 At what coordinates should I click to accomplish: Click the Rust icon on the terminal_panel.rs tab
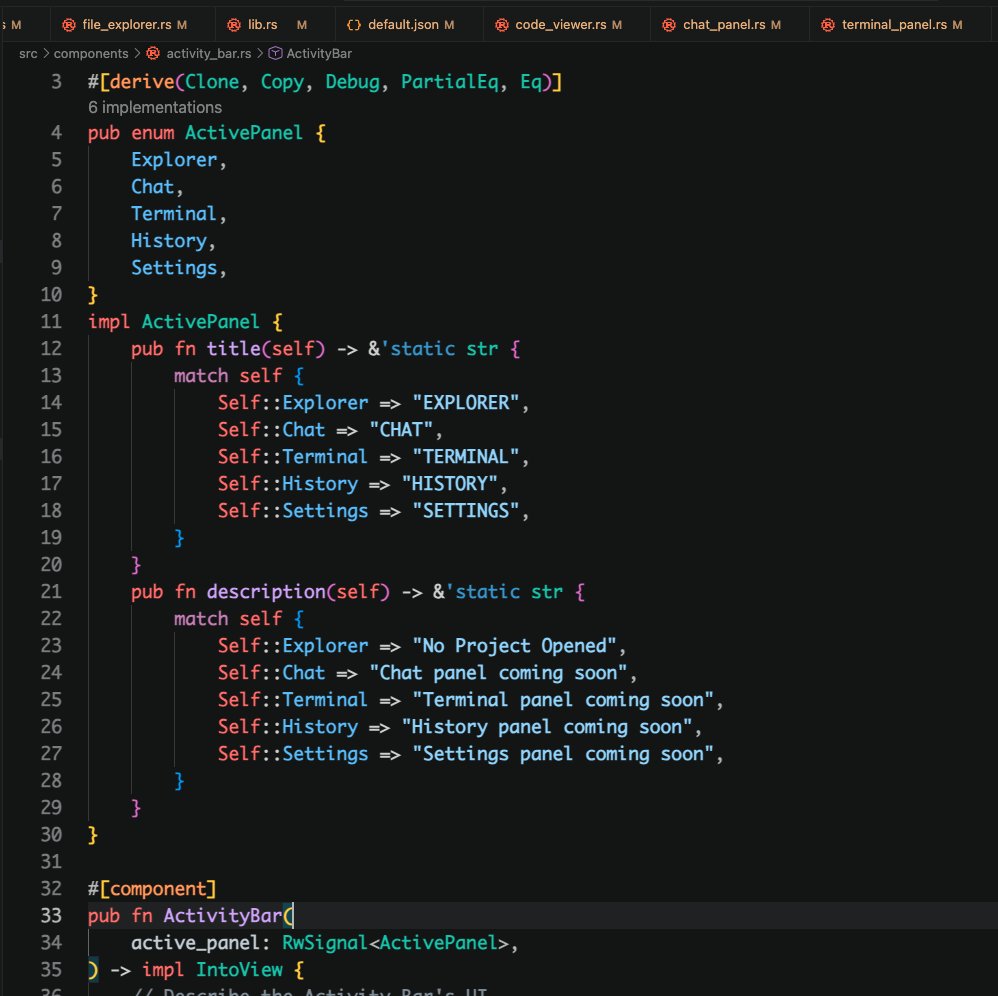tap(828, 25)
